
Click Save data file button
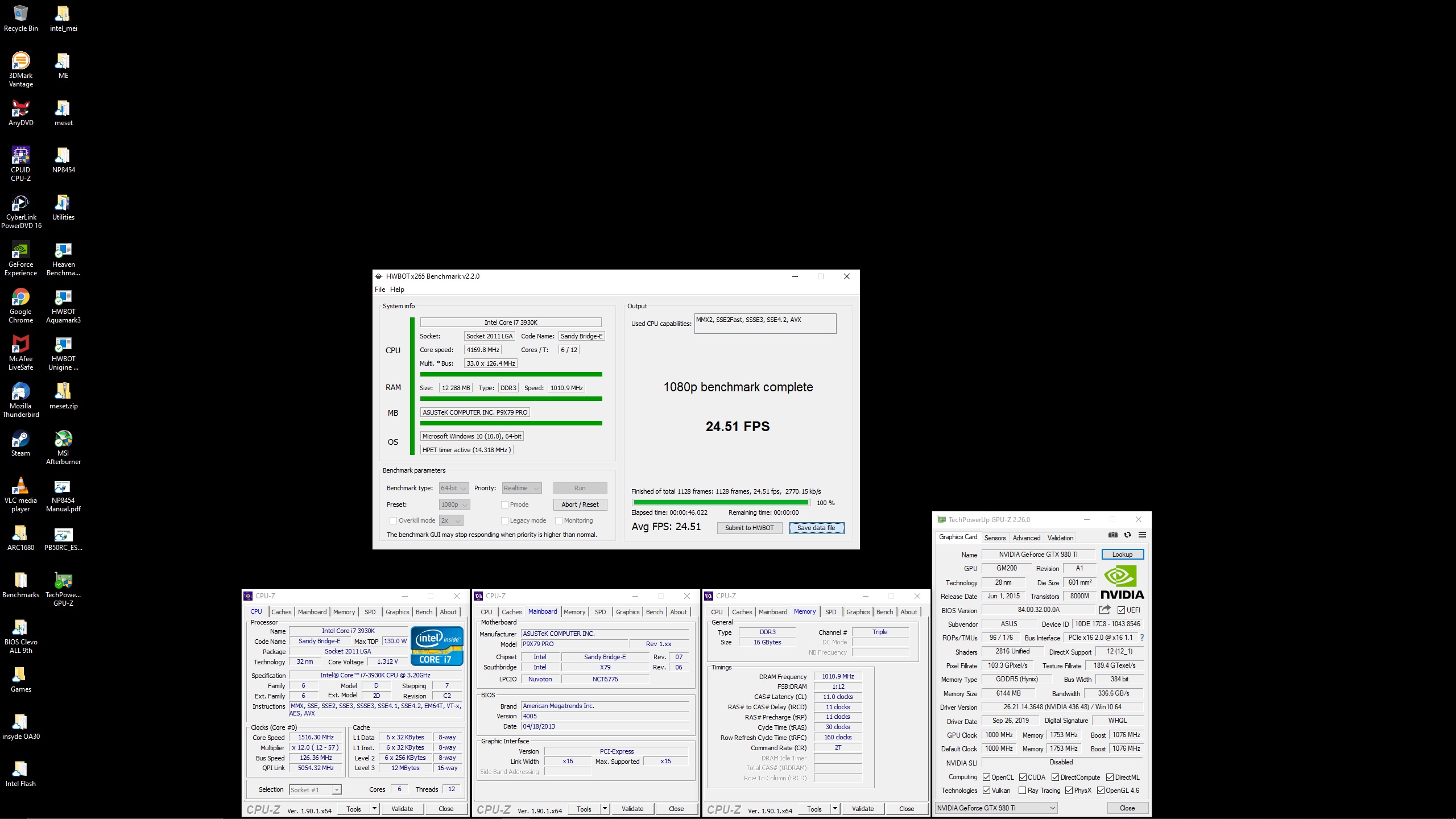point(816,528)
